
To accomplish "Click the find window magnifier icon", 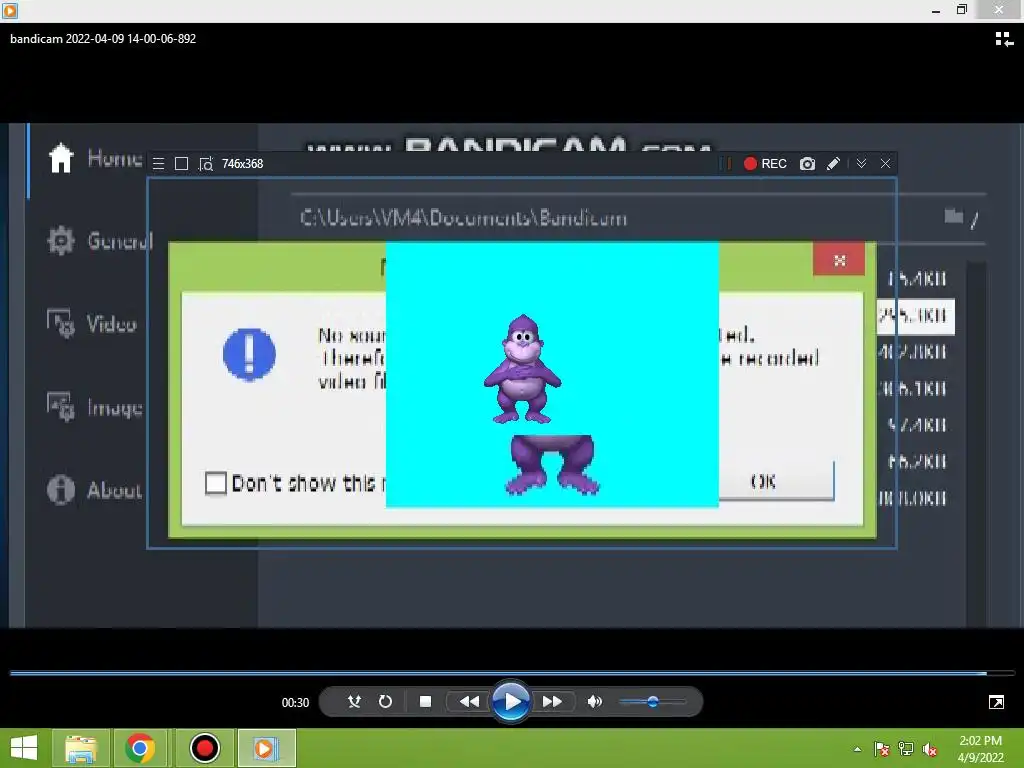I will click(206, 164).
